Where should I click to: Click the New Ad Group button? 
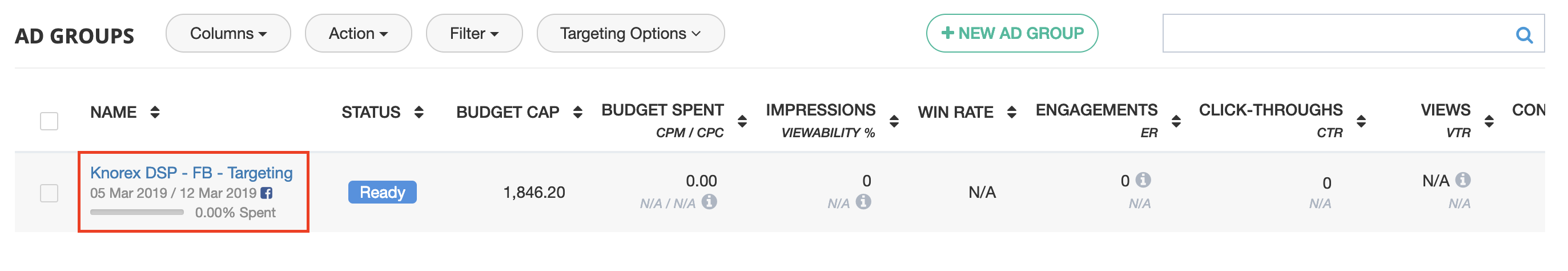pos(1012,34)
